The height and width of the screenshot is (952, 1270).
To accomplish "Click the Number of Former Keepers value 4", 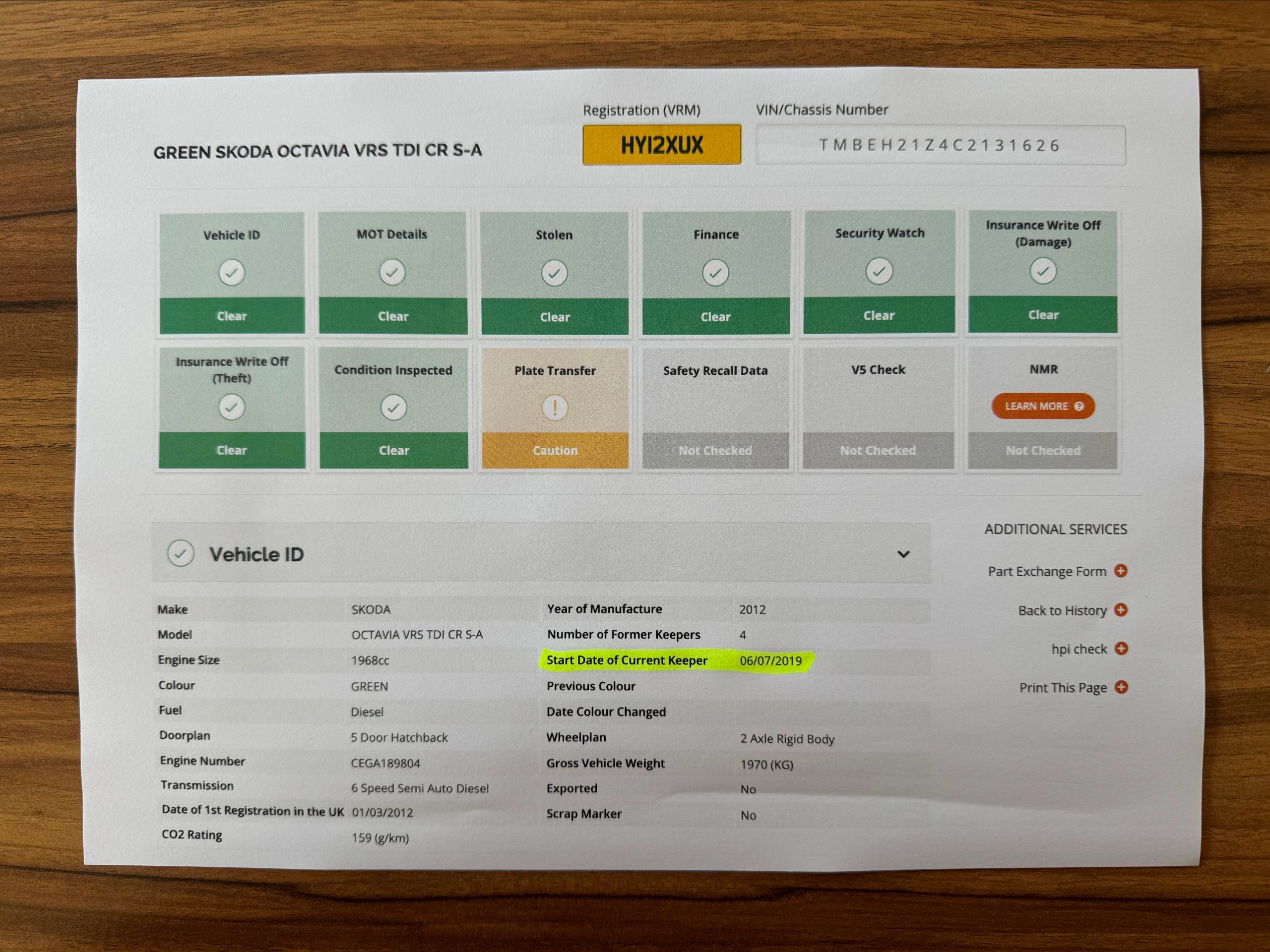I will [x=743, y=635].
